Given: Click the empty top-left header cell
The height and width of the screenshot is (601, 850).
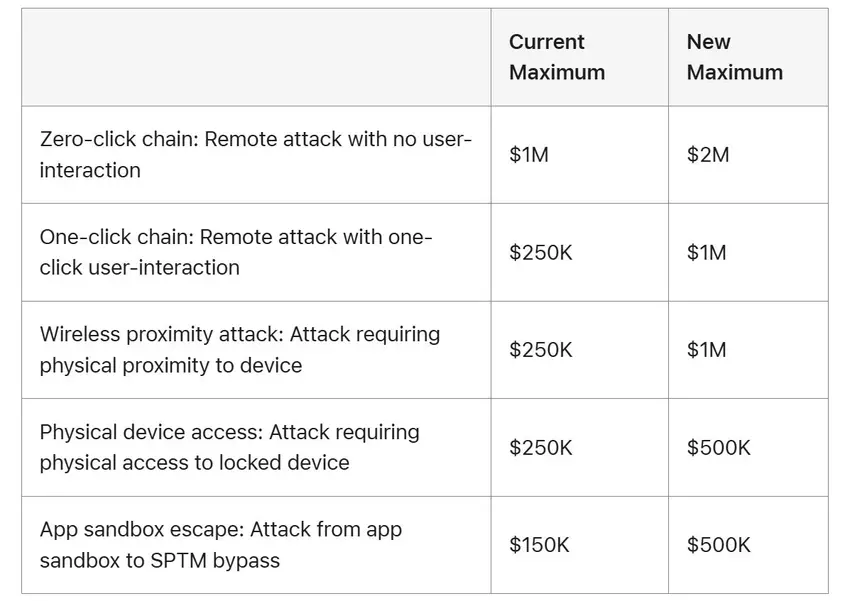Looking at the screenshot, I should pos(256,57).
